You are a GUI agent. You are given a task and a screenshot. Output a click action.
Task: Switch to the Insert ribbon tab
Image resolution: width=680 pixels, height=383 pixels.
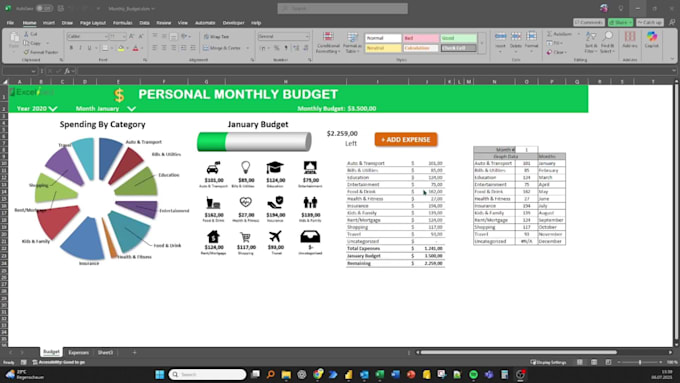point(49,23)
